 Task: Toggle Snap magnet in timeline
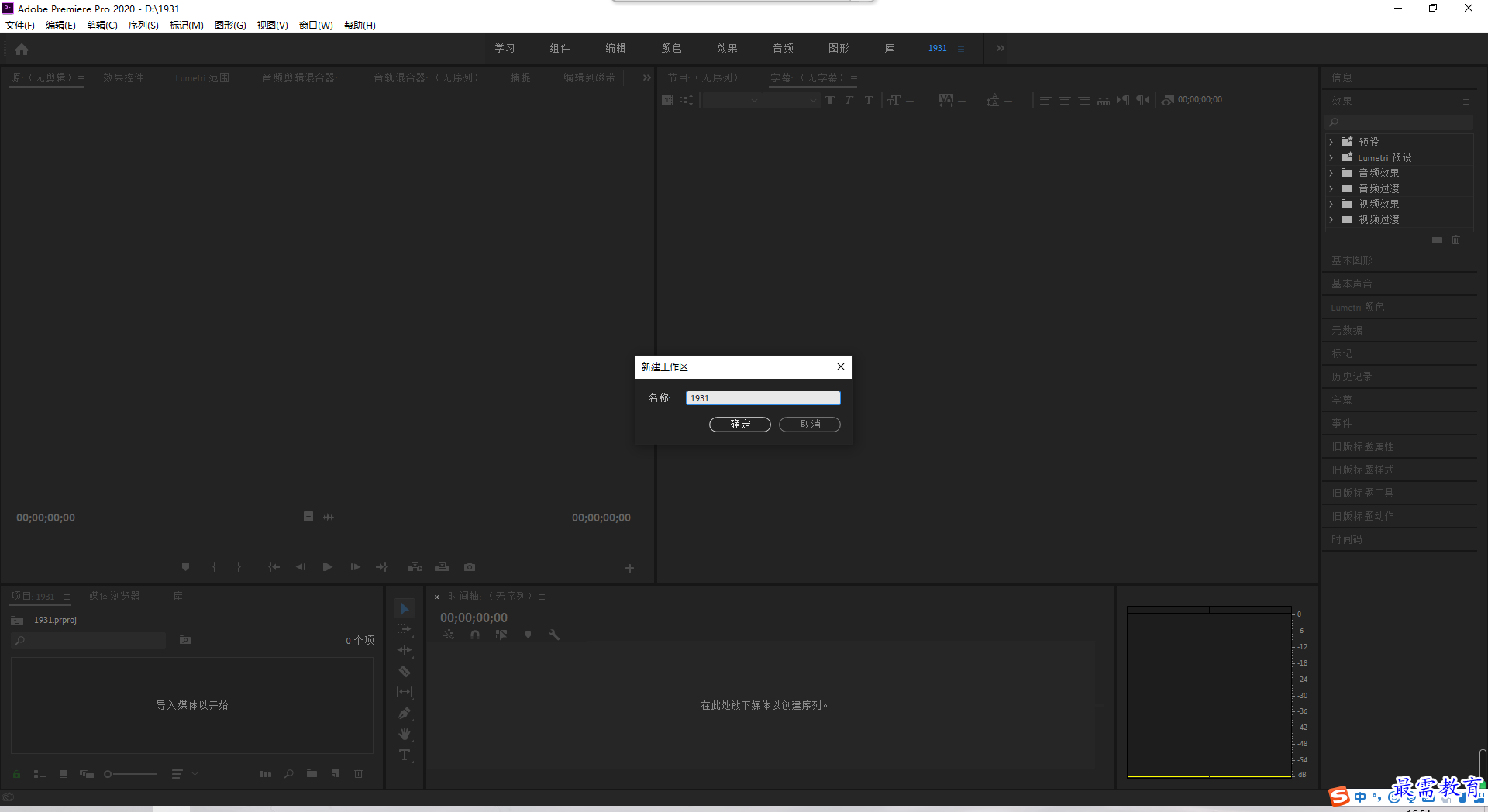(x=475, y=635)
